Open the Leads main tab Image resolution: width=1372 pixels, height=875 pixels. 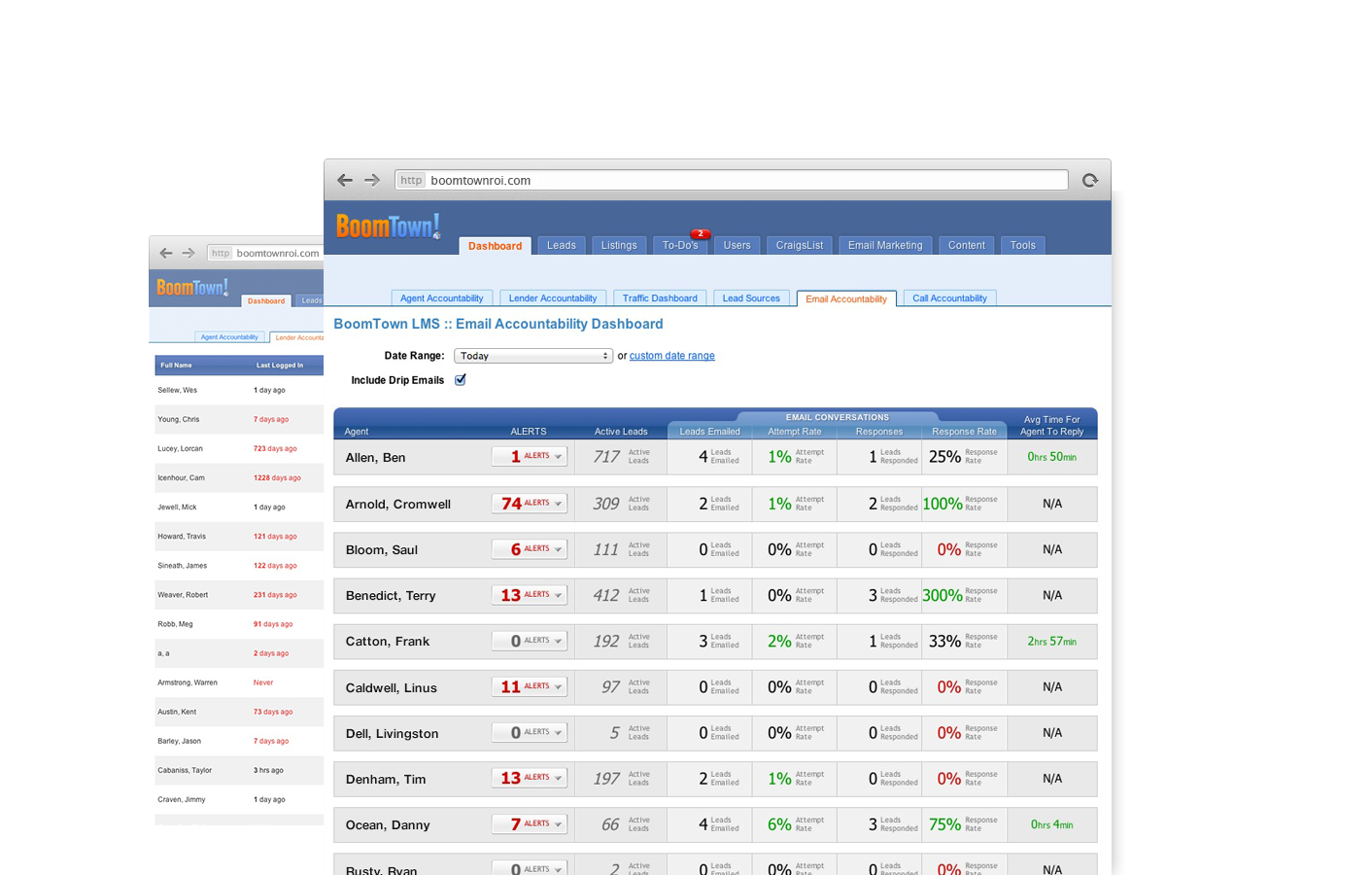point(561,246)
